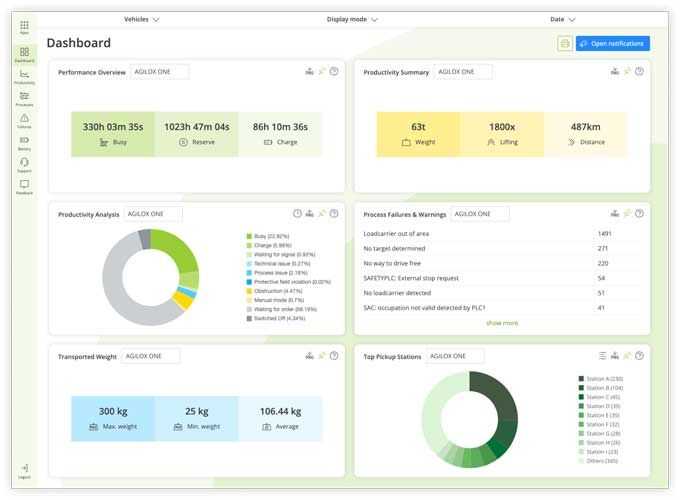Toggle Station A legend entry
The image size is (680, 500).
[601, 379]
